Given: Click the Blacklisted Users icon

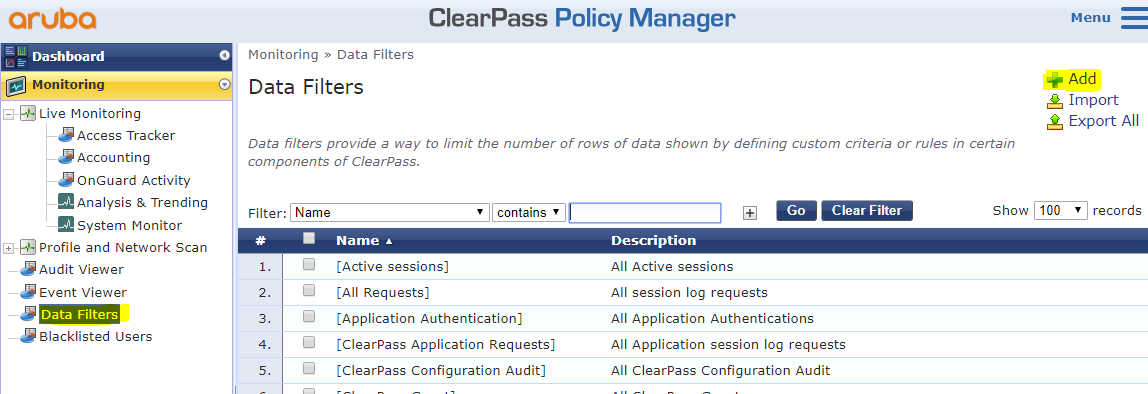Looking at the screenshot, I should pos(28,336).
